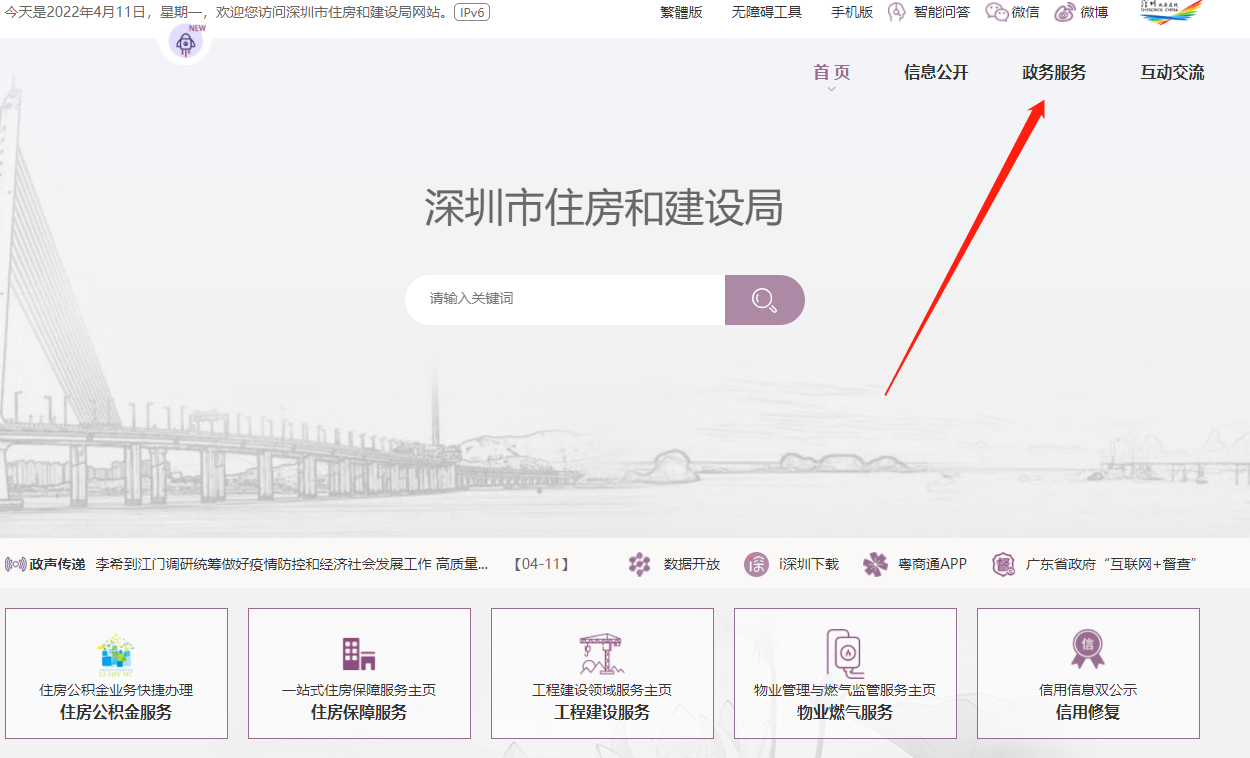Open the 工程建设服务 title
Screen dimensions: 1250x758
[x=602, y=712]
